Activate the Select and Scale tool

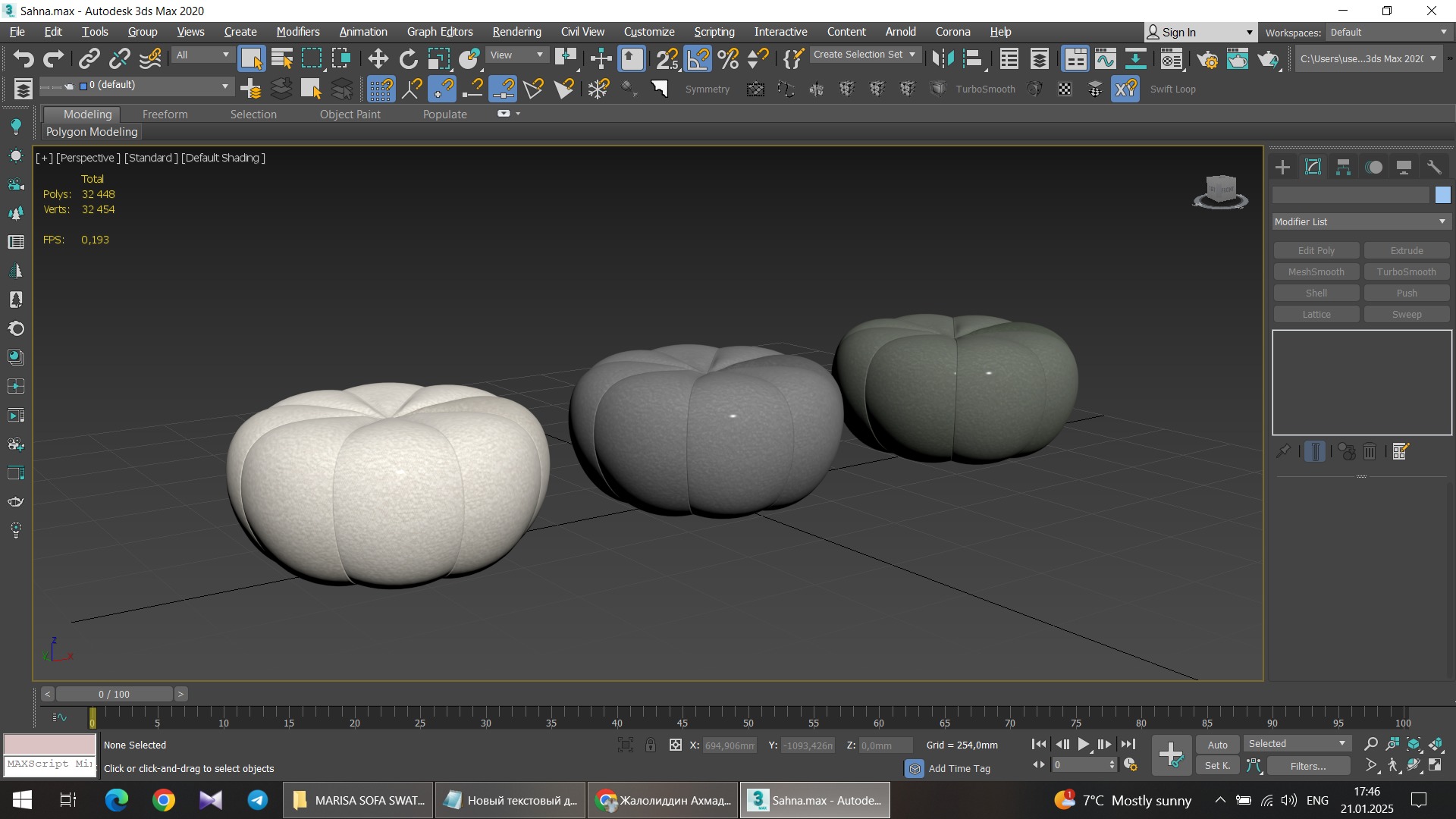[x=438, y=58]
